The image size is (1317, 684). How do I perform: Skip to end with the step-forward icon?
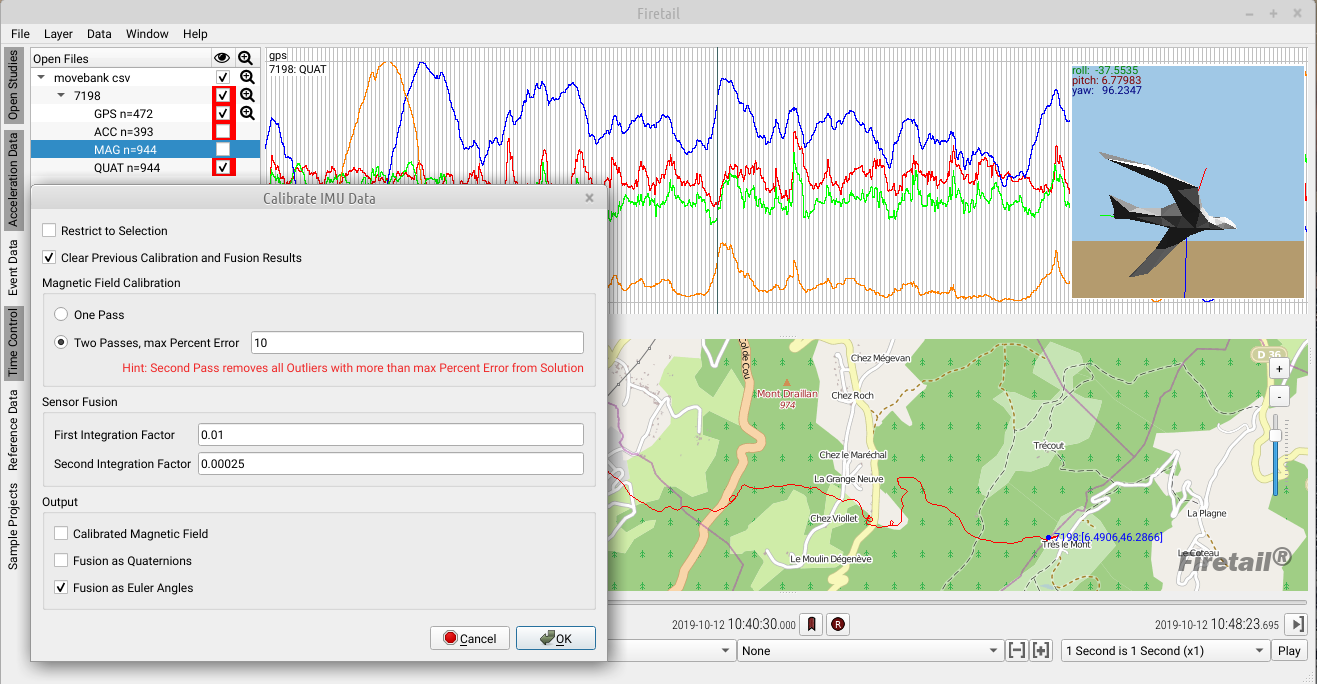pos(1297,624)
